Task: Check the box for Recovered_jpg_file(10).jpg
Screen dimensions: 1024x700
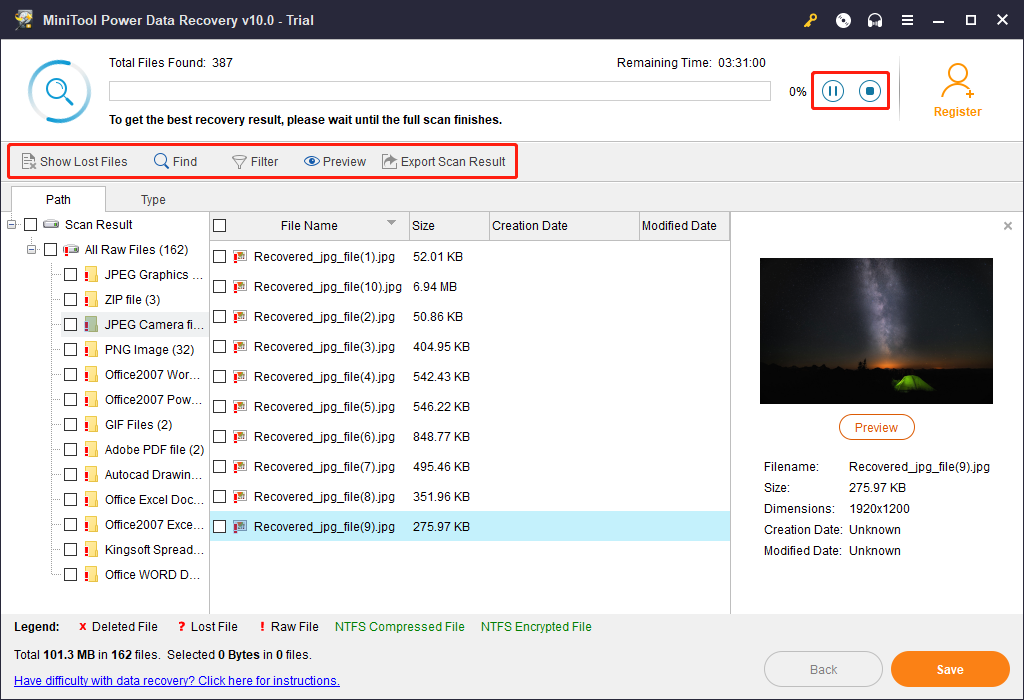Action: click(x=220, y=287)
